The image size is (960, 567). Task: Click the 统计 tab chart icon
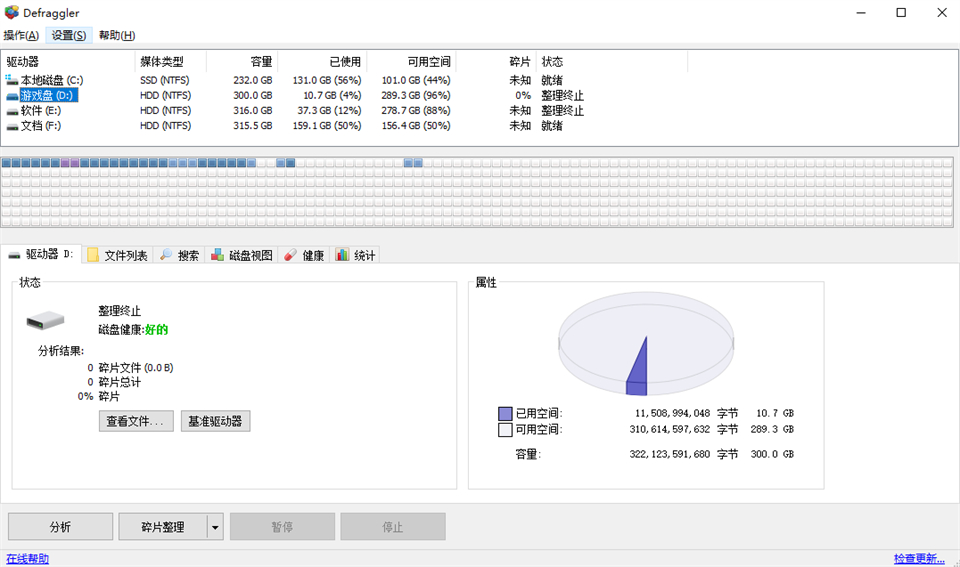pyautogui.click(x=342, y=256)
